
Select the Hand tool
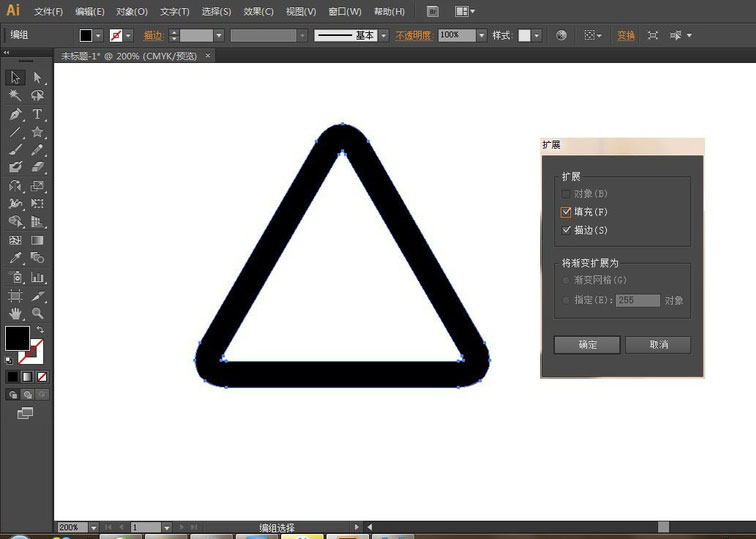coord(15,314)
